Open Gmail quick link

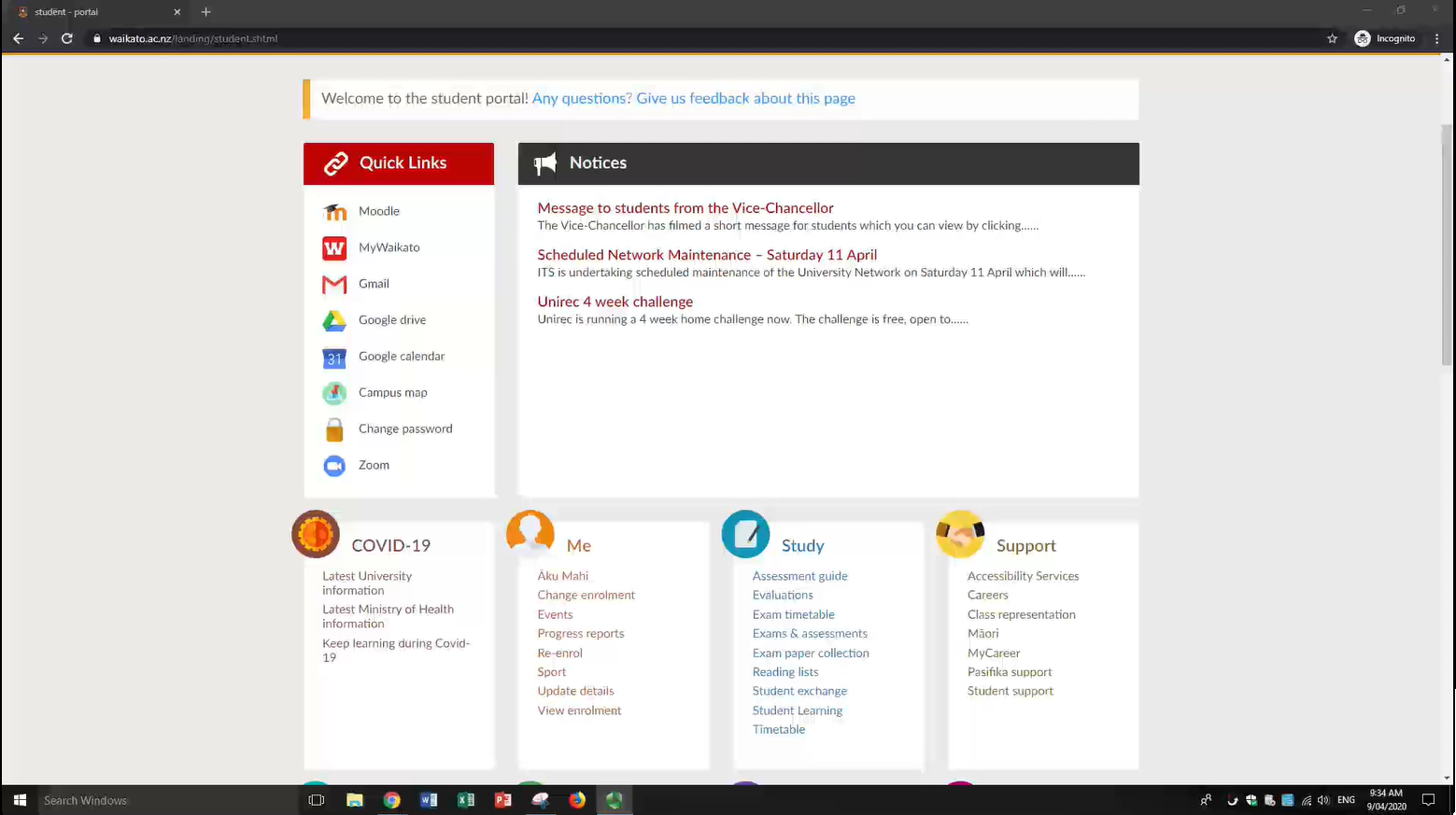tap(374, 284)
